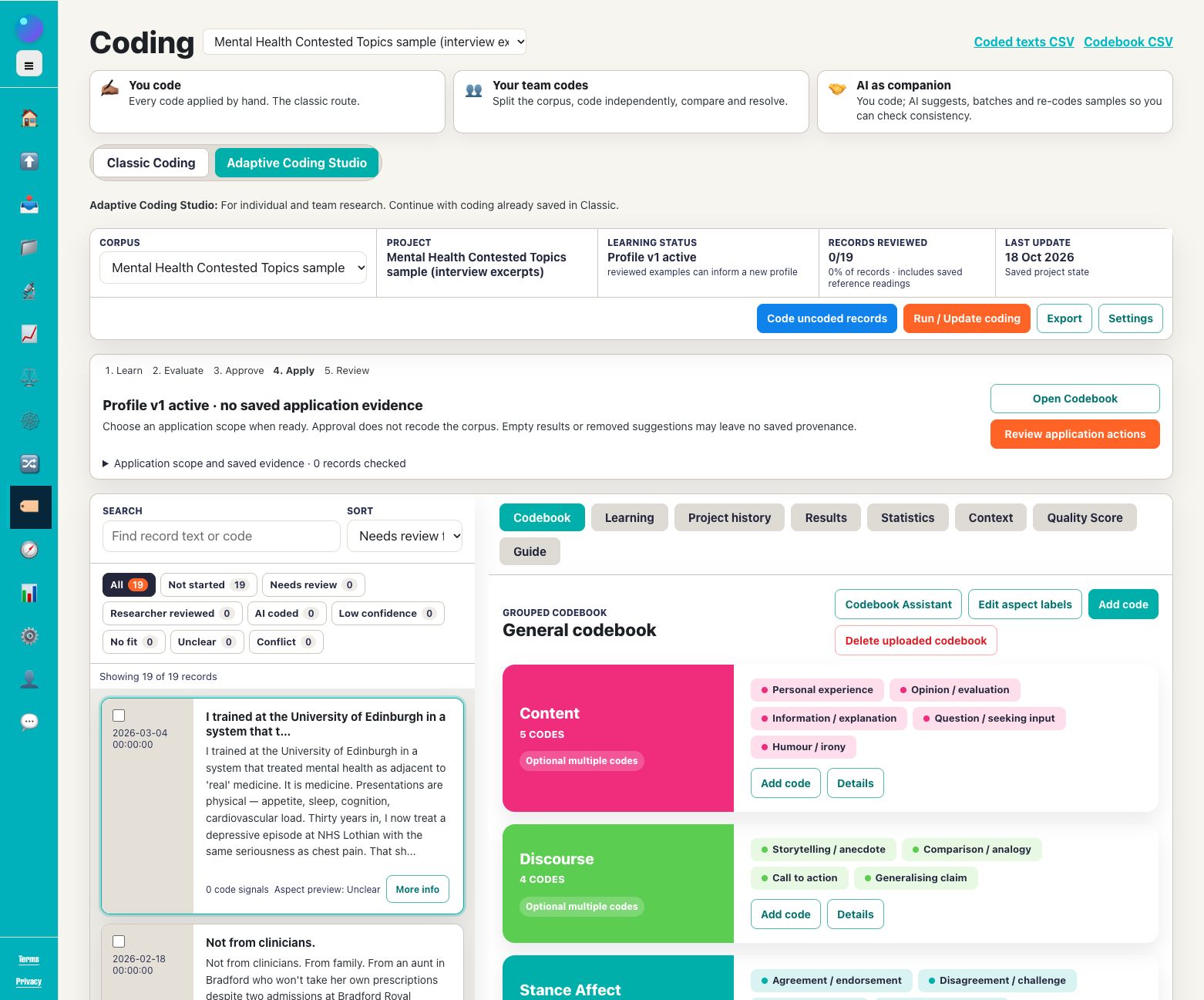Open Details for Discourse code group
The image size is (1204, 1000).
coord(856,914)
